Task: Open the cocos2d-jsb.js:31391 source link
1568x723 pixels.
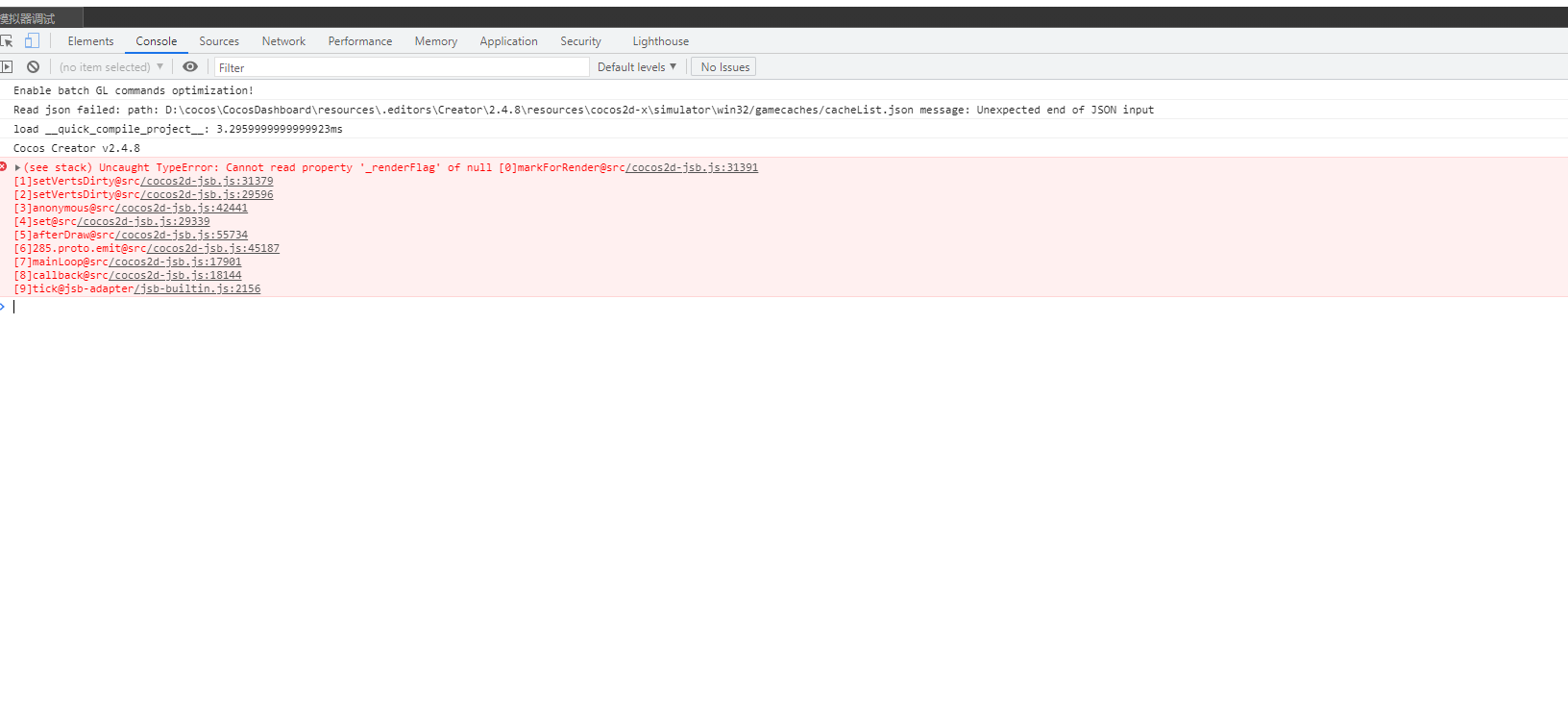Action: coord(692,167)
